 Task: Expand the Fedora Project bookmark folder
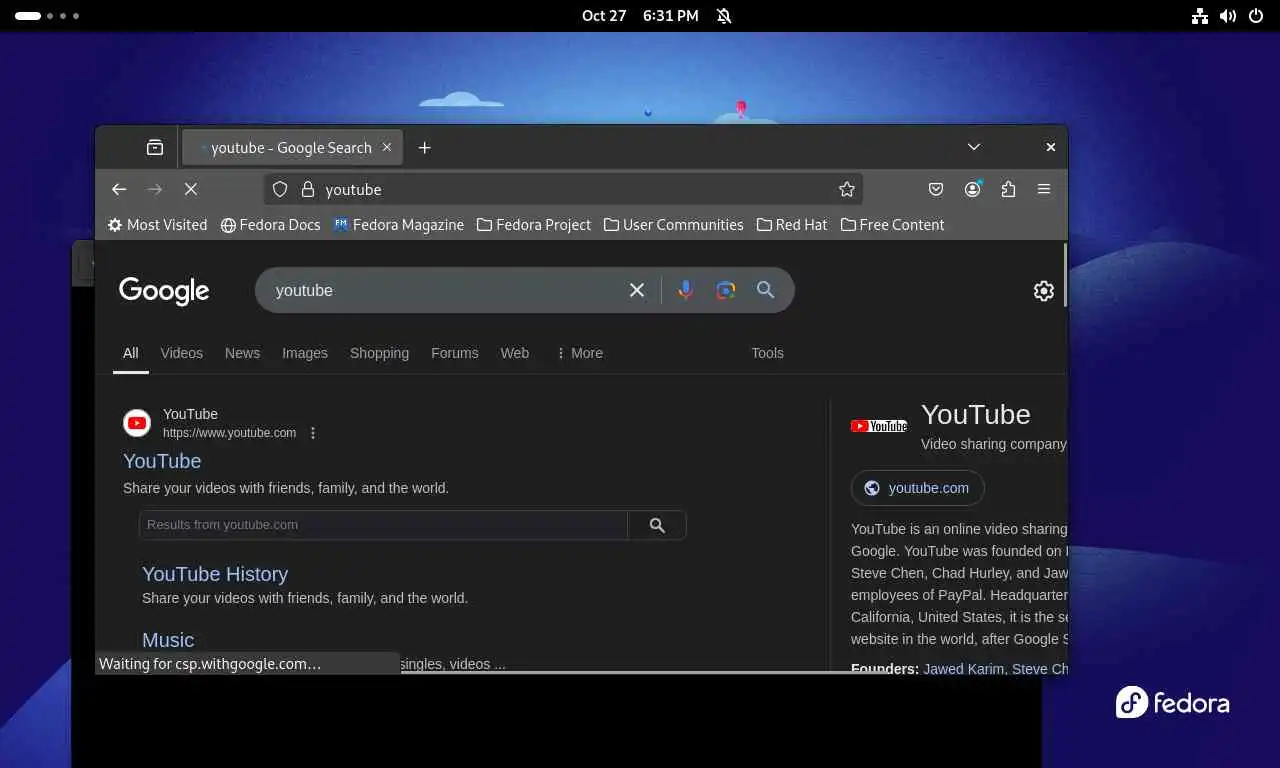534,225
